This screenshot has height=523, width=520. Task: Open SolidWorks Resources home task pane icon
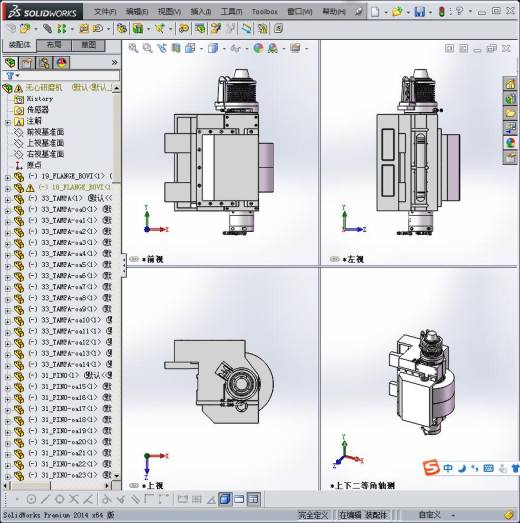click(510, 83)
